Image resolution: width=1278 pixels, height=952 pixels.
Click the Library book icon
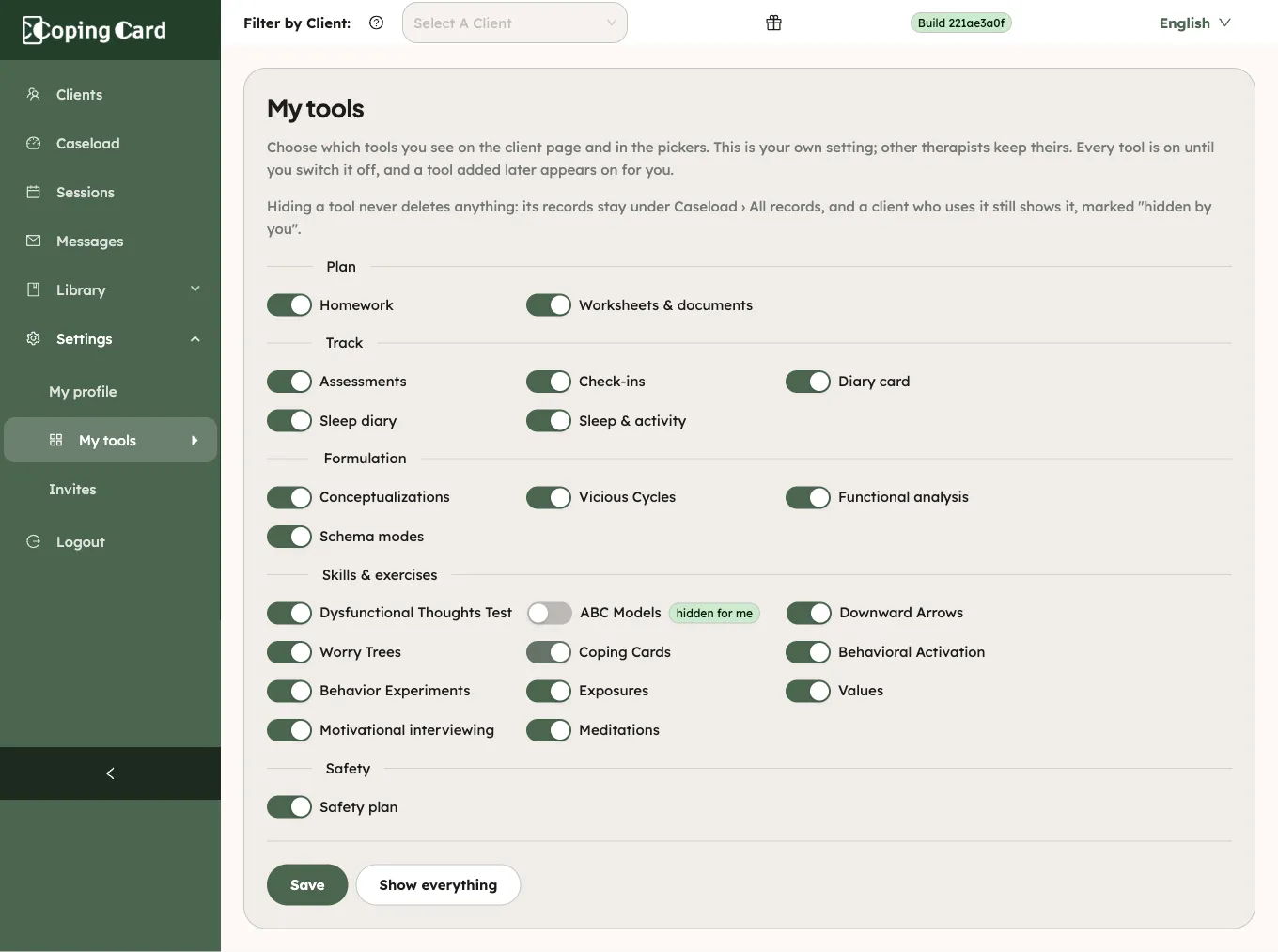click(34, 289)
